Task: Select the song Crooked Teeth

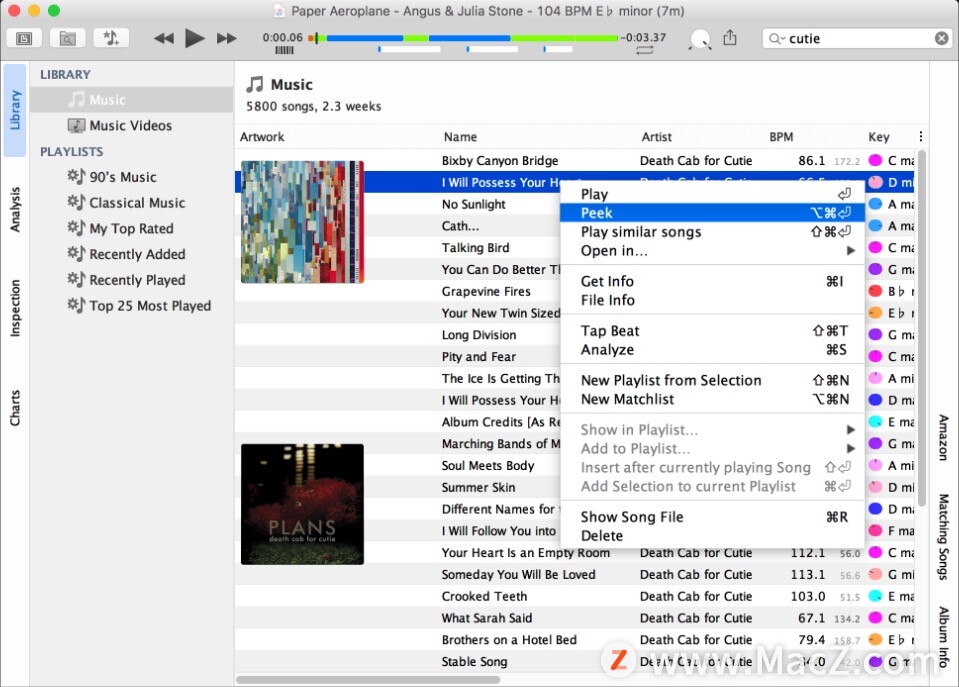Action: [484, 596]
